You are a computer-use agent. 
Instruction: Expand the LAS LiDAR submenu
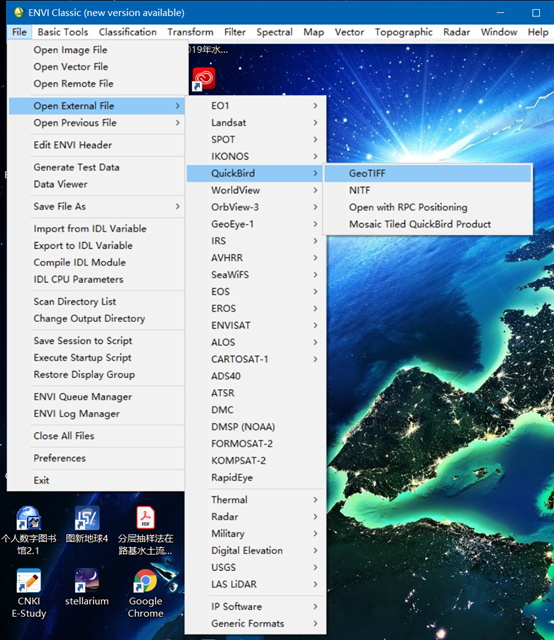click(256, 584)
